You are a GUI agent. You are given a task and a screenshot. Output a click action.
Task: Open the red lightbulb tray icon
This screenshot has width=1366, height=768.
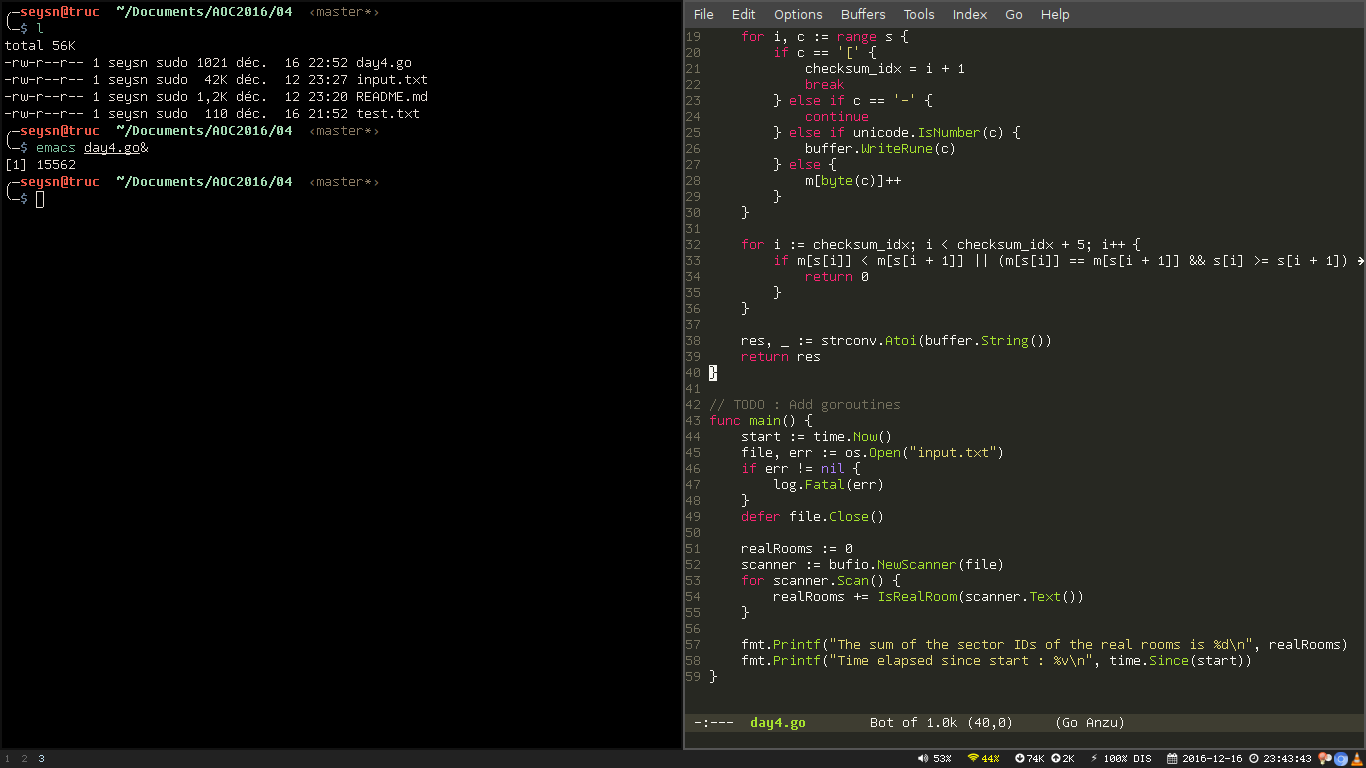[1325, 759]
